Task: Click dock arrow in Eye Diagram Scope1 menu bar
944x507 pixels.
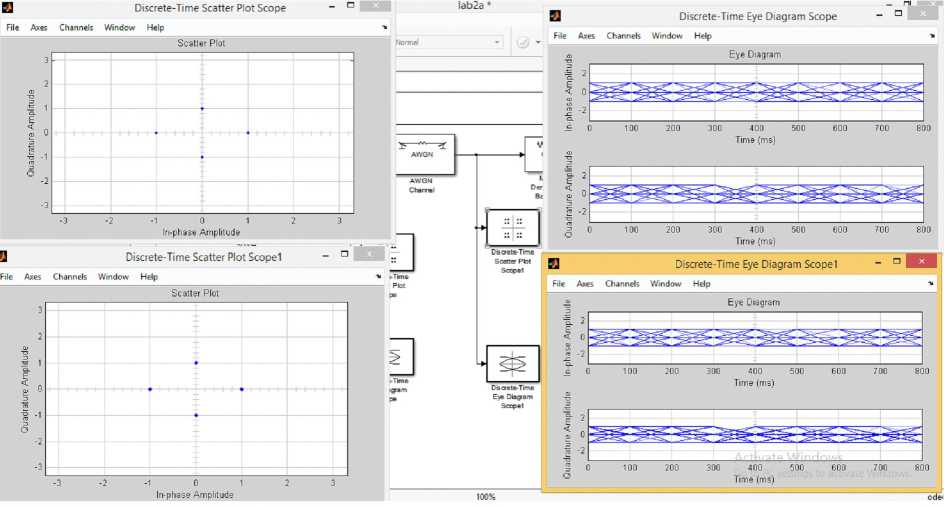Action: (x=931, y=283)
